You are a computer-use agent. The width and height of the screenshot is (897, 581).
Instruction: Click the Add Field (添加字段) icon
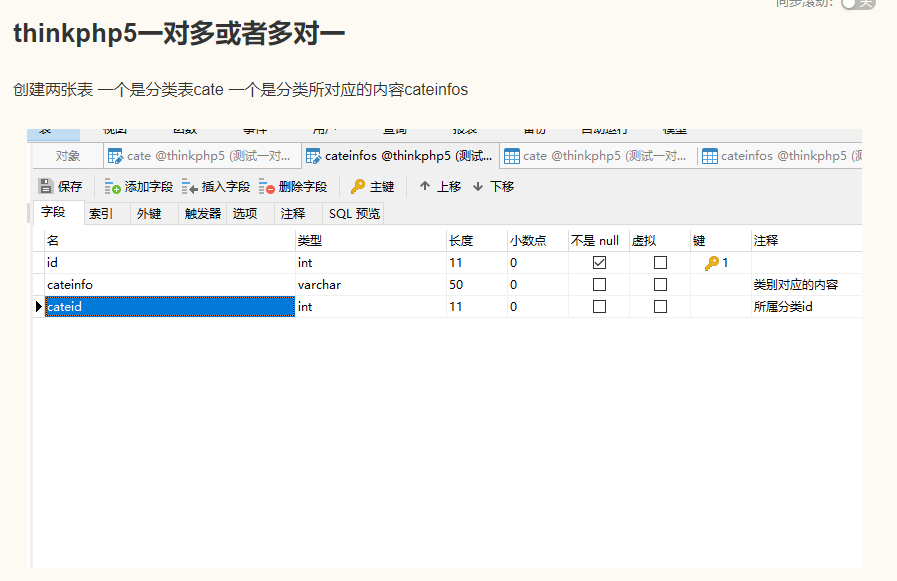pyautogui.click(x=112, y=186)
